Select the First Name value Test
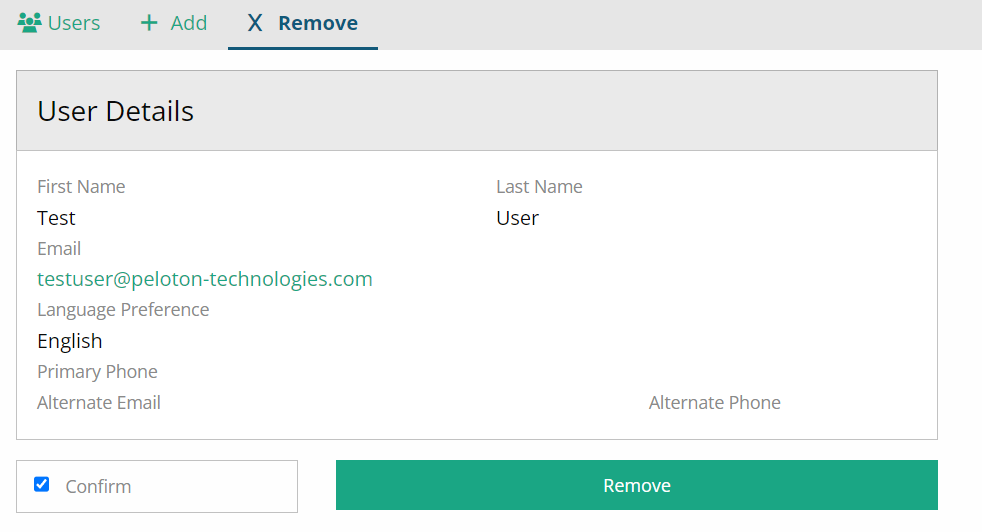982x532 pixels. point(56,218)
